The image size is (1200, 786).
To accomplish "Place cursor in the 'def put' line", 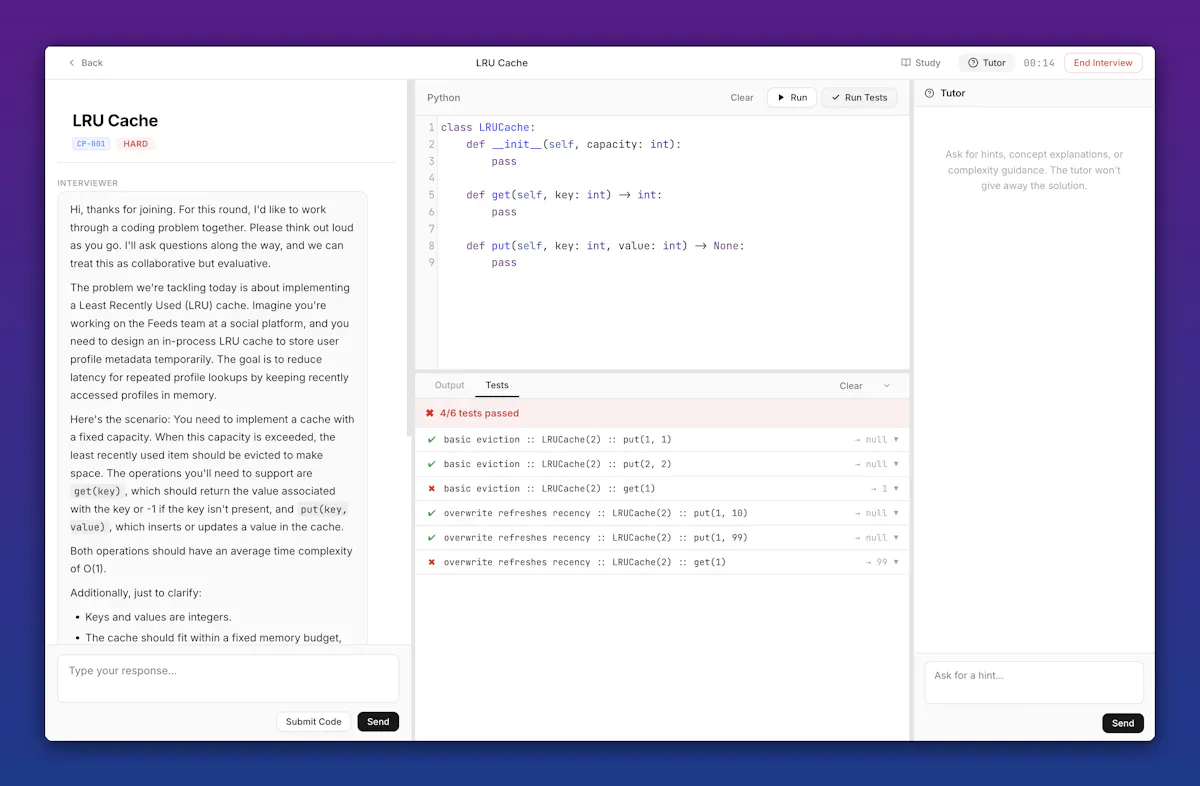I will tap(605, 246).
